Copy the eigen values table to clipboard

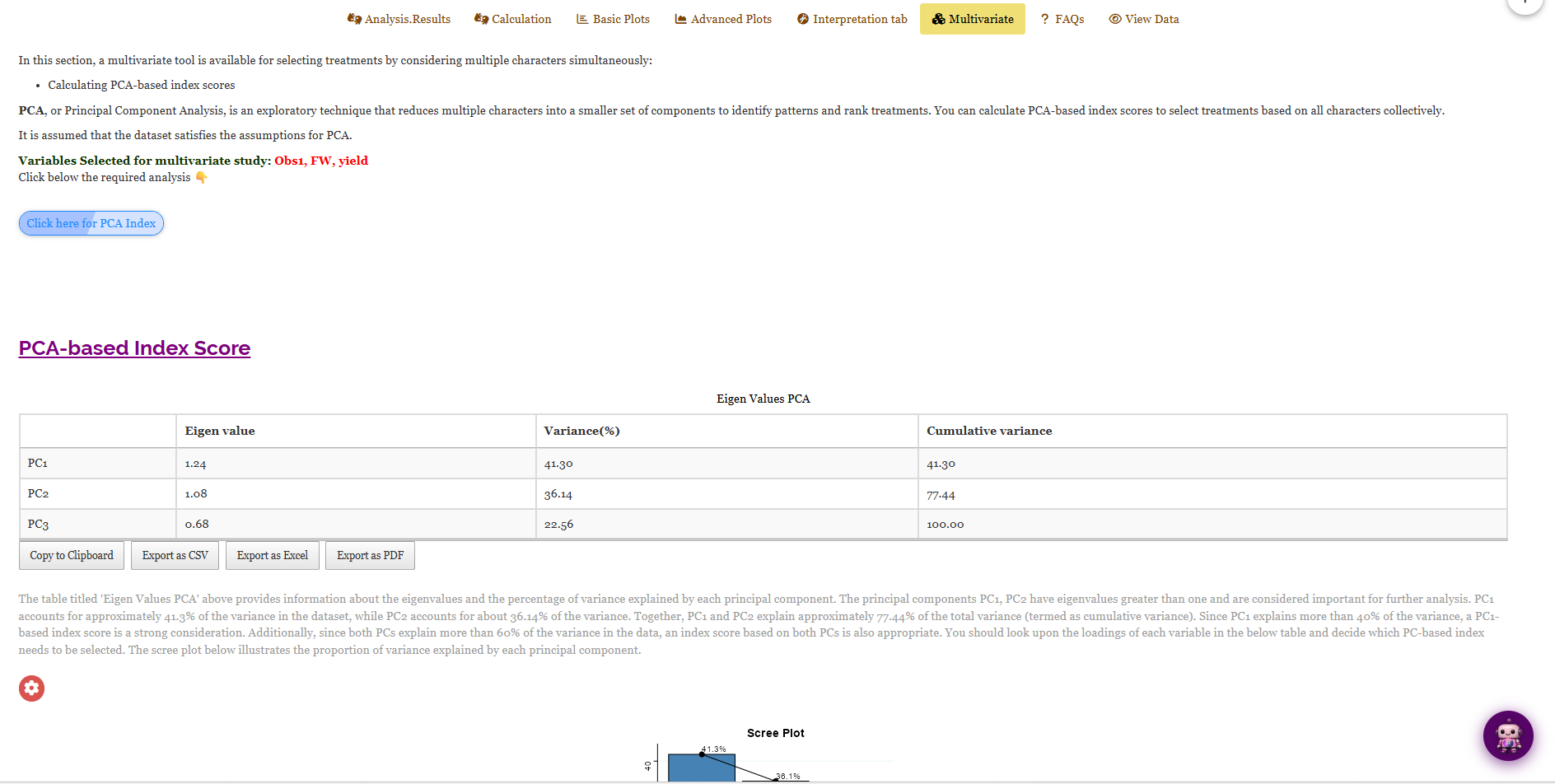point(72,556)
